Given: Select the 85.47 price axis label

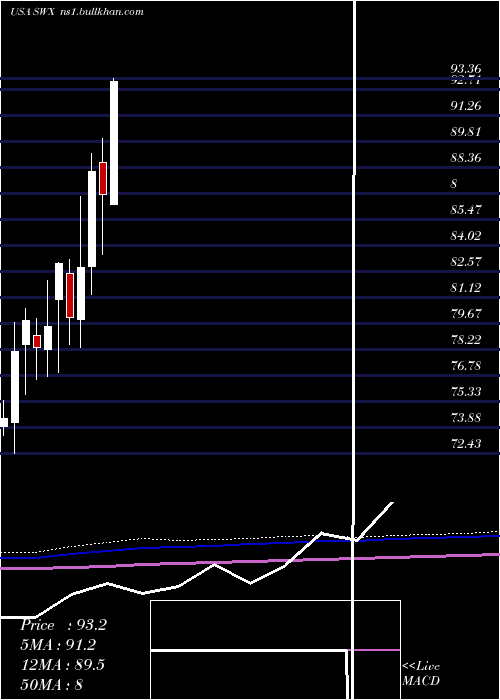Looking at the screenshot, I should [x=466, y=209].
